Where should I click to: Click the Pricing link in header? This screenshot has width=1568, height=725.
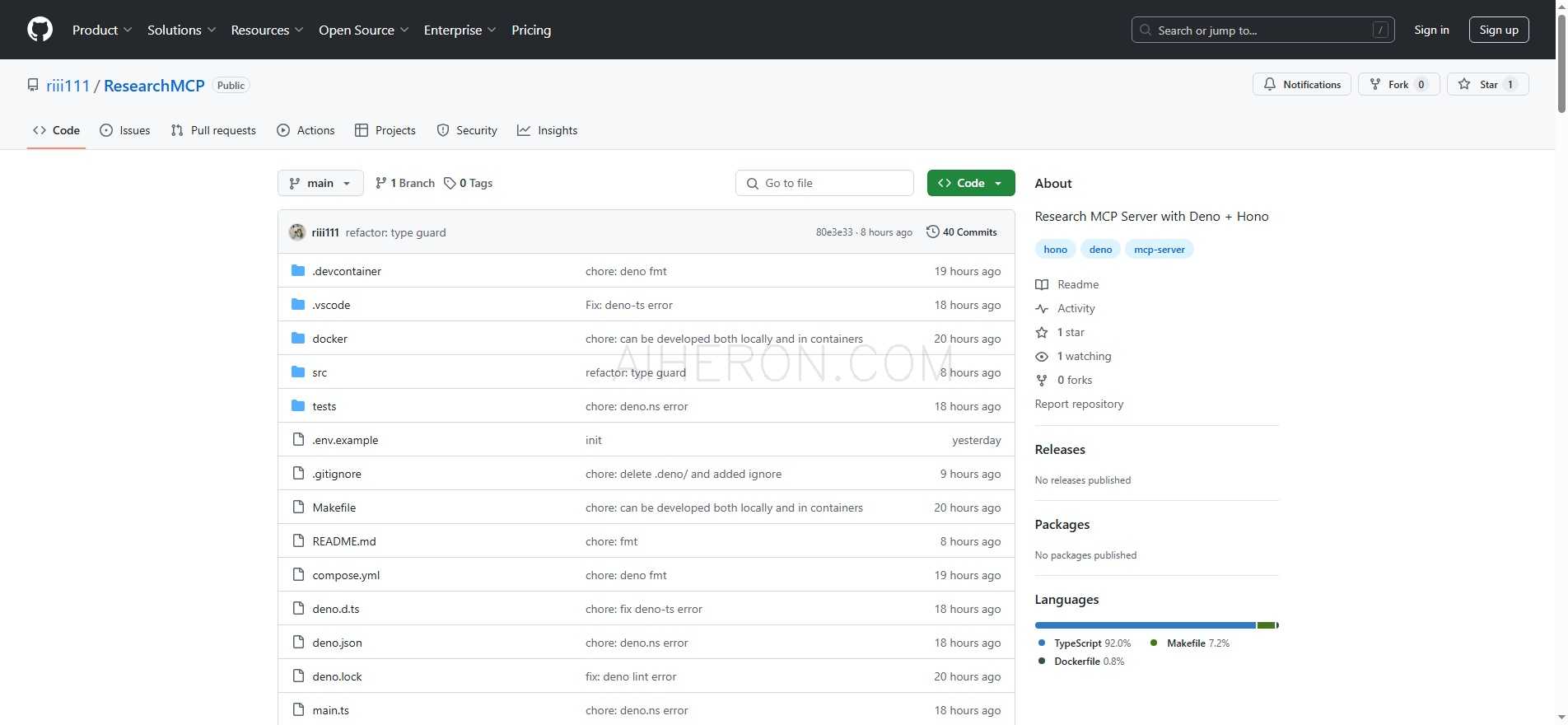click(531, 30)
